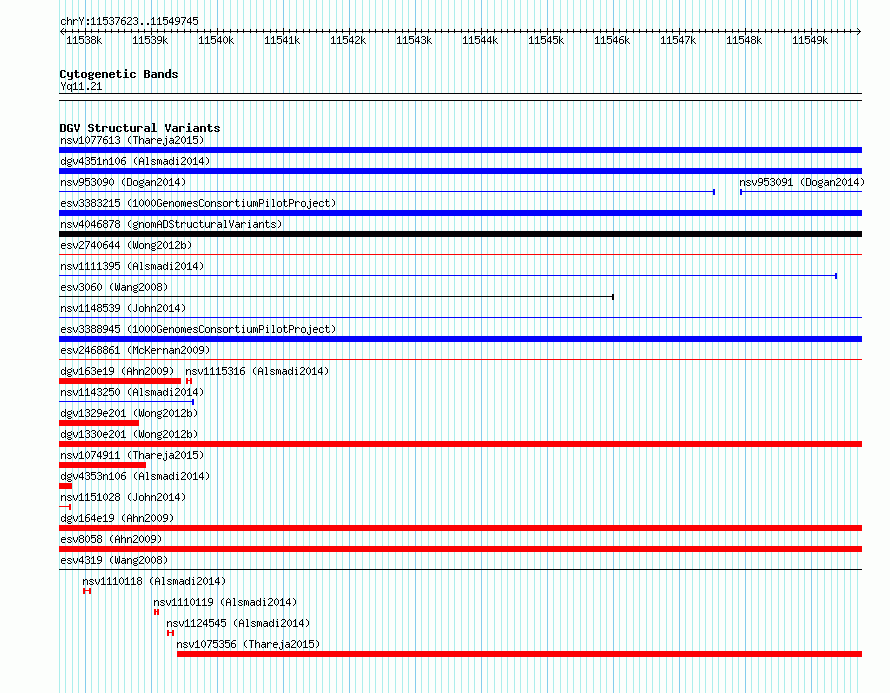Click the black nsv4046878 variant bar
890x693 pixels.
460,234
